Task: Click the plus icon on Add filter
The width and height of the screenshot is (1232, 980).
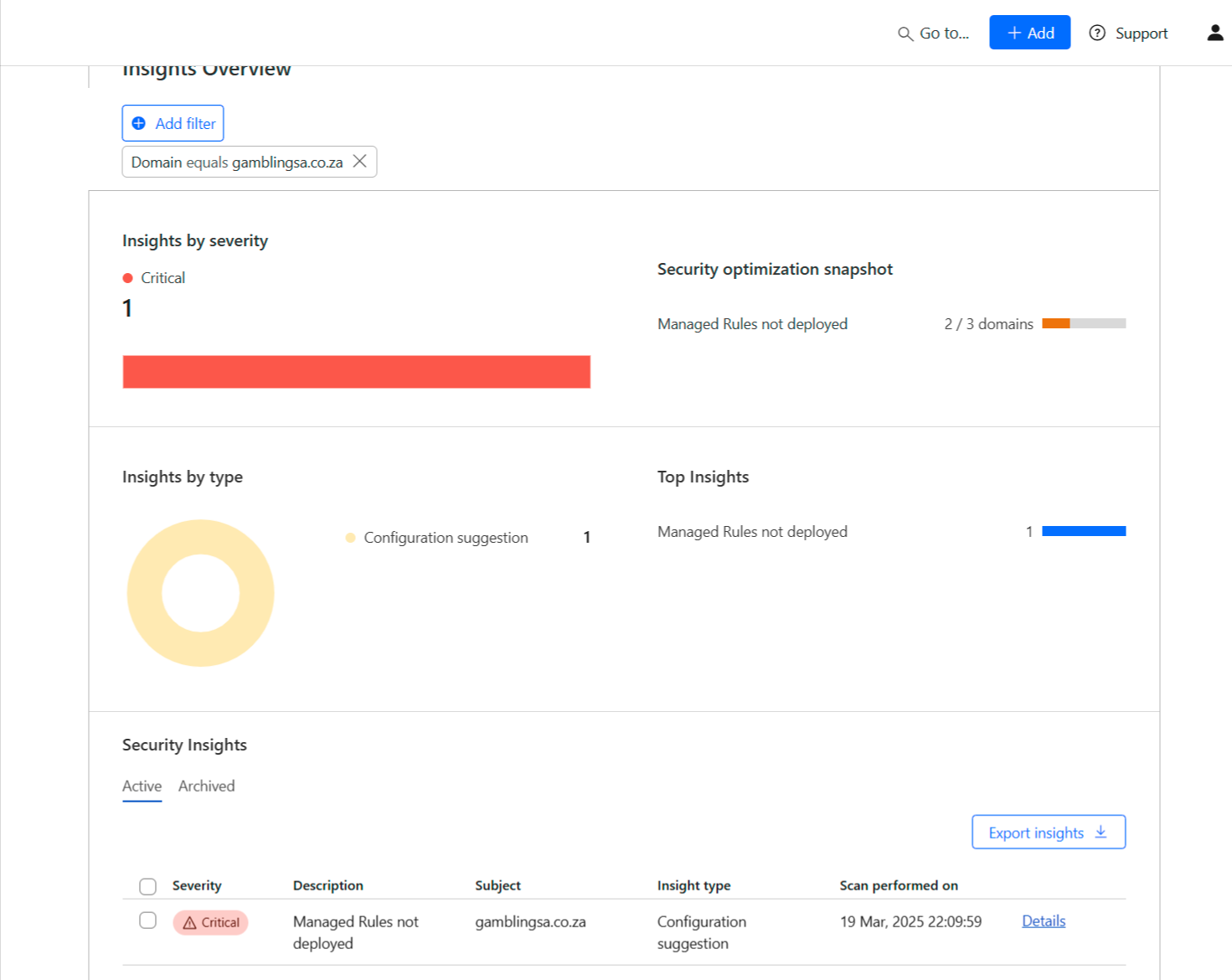Action: [x=139, y=123]
